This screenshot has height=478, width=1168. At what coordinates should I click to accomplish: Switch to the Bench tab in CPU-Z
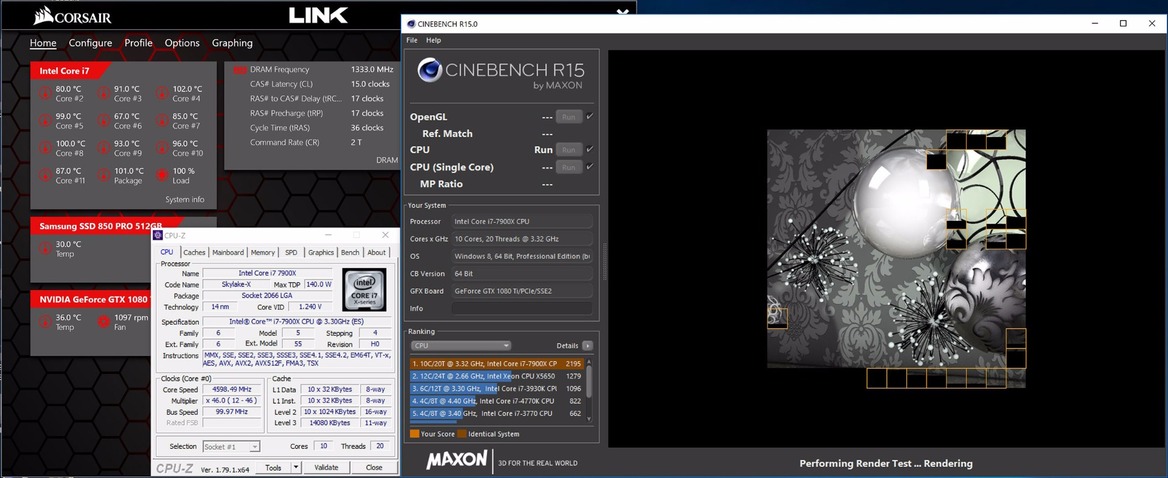tap(350, 252)
